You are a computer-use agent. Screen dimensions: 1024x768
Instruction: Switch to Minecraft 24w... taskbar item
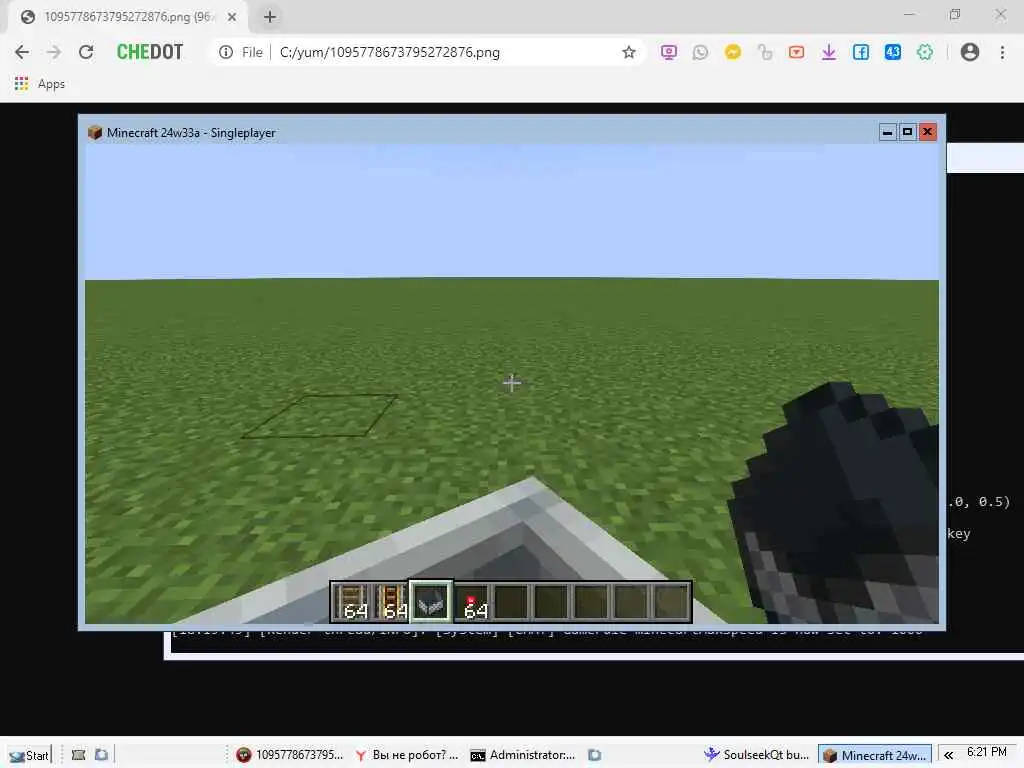(875, 755)
